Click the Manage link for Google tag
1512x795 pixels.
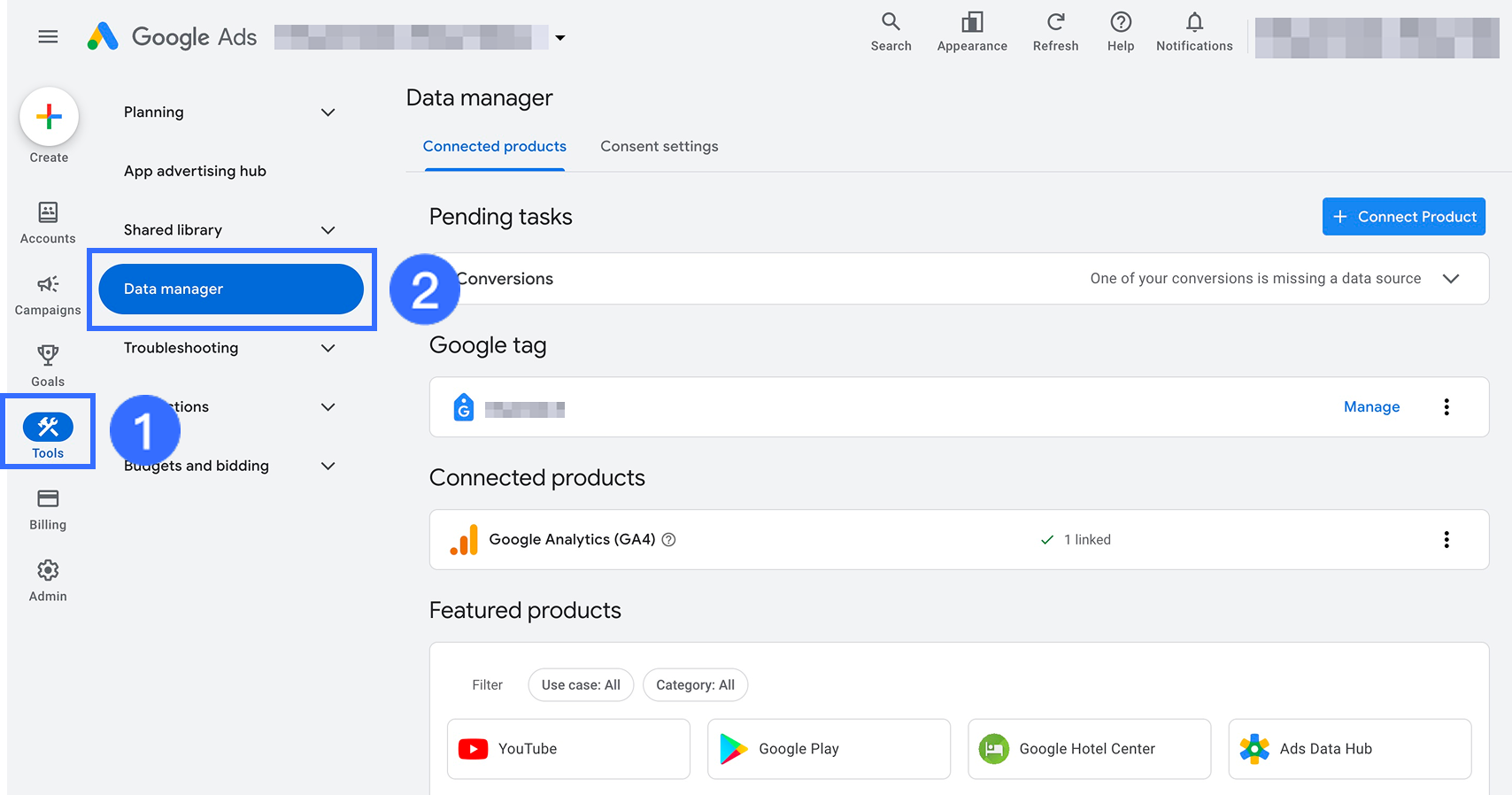pyautogui.click(x=1371, y=407)
